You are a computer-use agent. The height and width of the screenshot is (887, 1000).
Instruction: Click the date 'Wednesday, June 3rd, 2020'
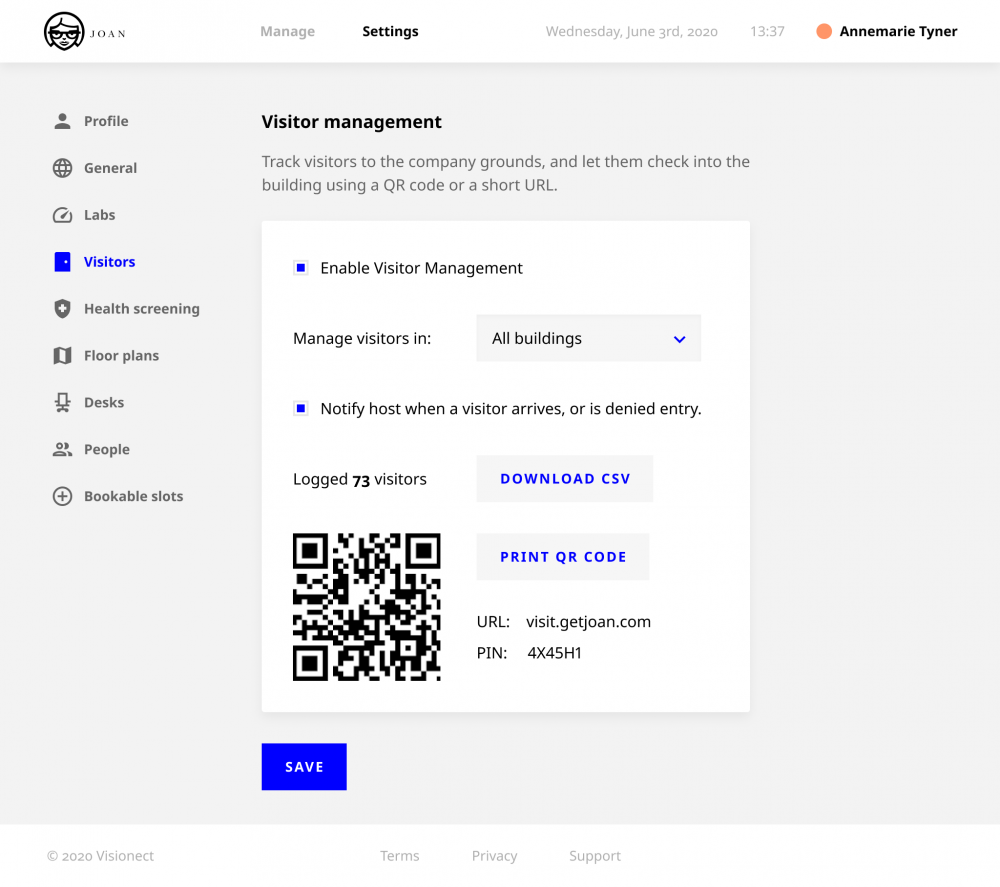point(631,31)
